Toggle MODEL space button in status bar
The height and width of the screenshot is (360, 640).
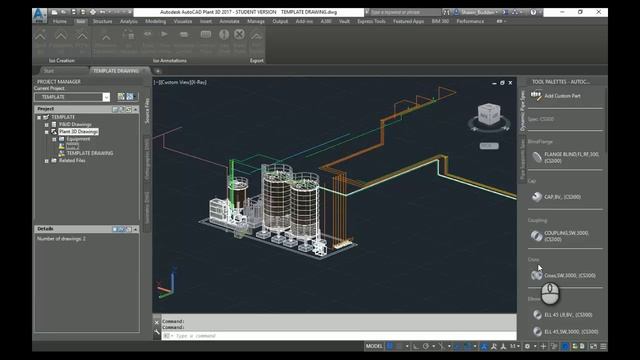tap(374, 347)
